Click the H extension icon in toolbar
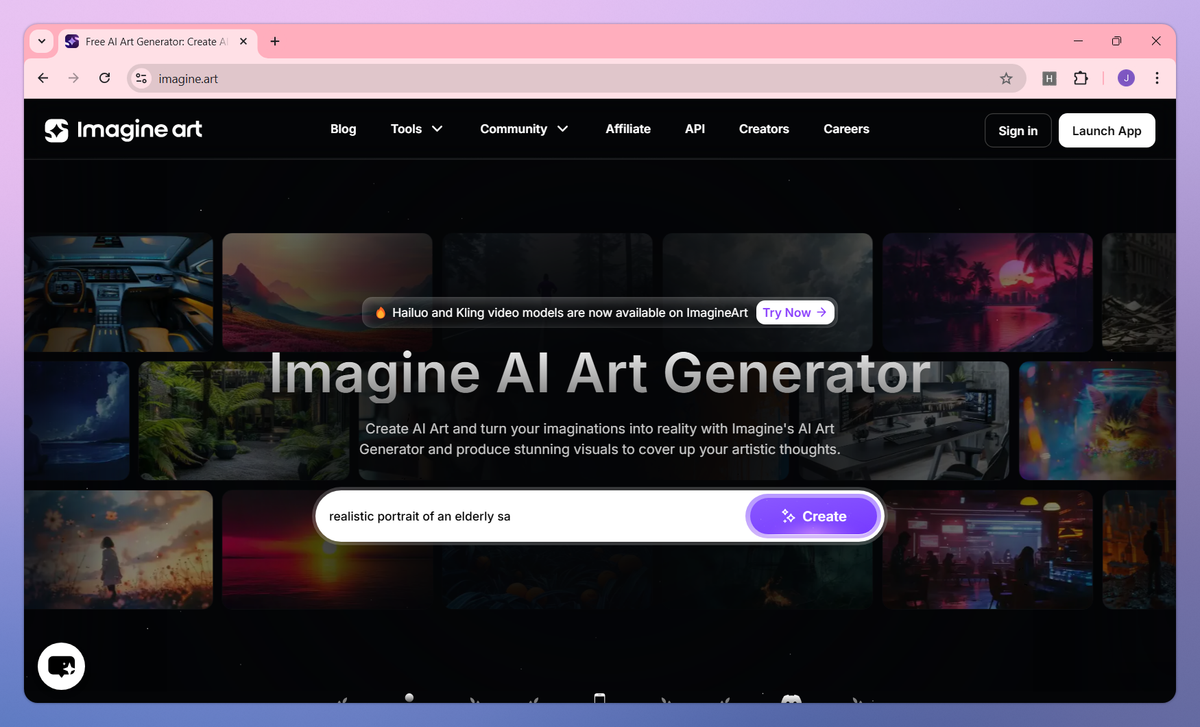The width and height of the screenshot is (1200, 727). [1049, 78]
